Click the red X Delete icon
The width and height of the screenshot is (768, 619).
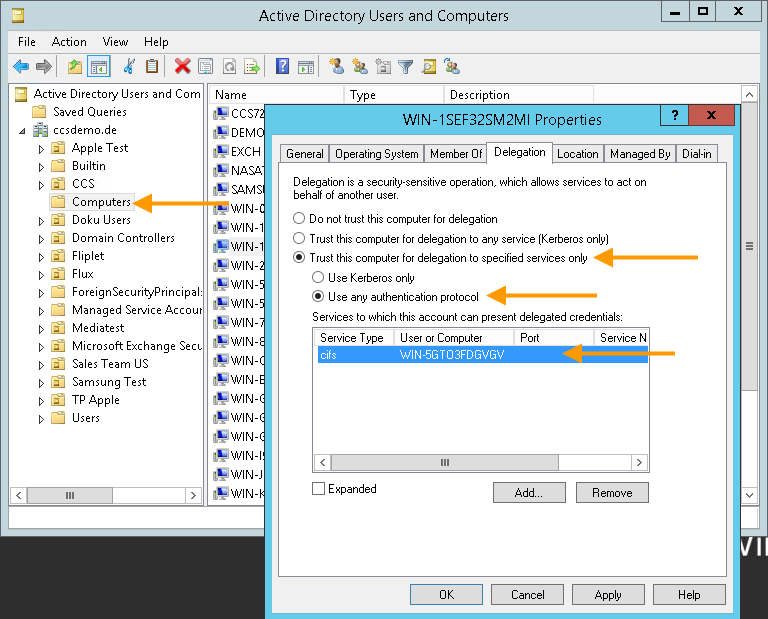pyautogui.click(x=182, y=66)
